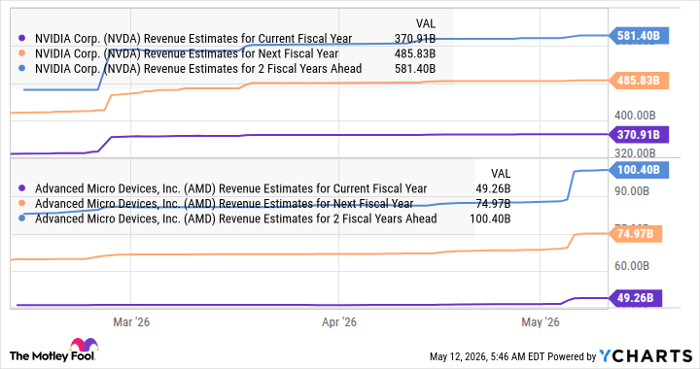Screen dimensions: 700x369
Task: Click the 370.91B purple value flag
Action: tap(639, 135)
